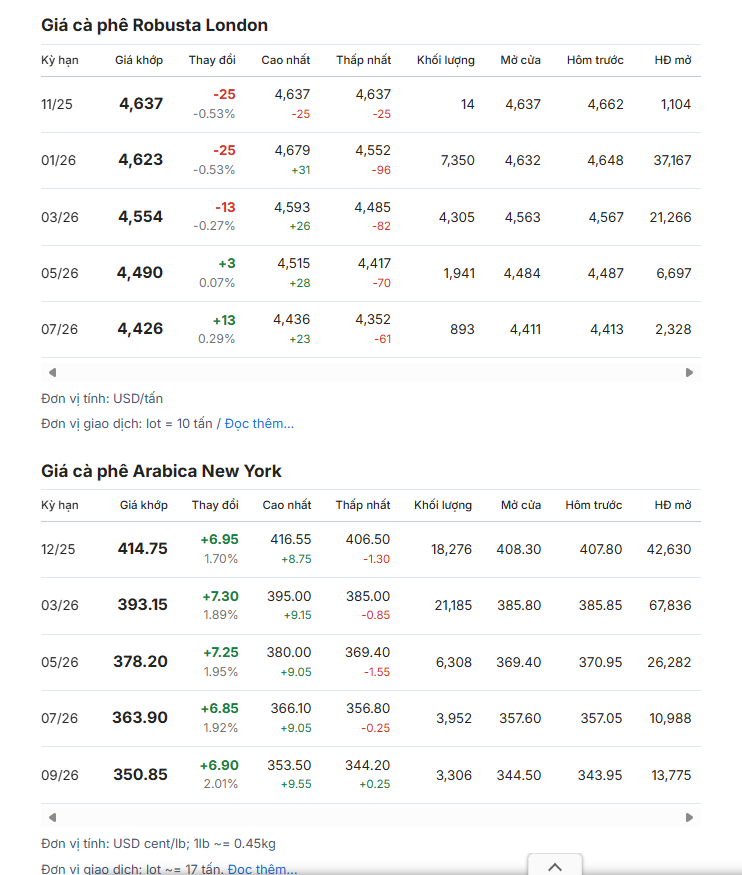The height and width of the screenshot is (875, 742).
Task: Click 'Thay đổi' column header in Arabica table
Action: pos(215,505)
